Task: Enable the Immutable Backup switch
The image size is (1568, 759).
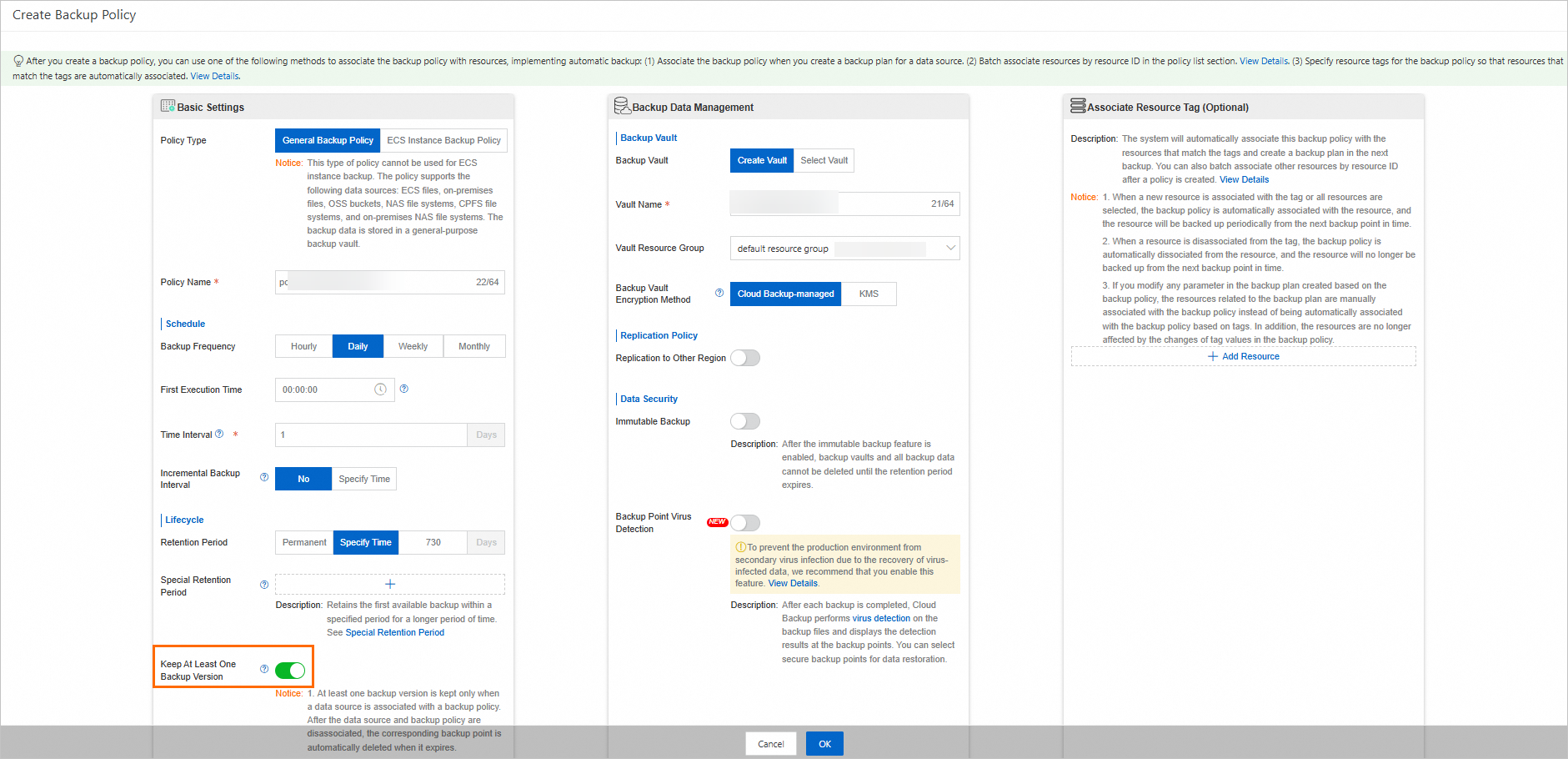Action: point(745,421)
